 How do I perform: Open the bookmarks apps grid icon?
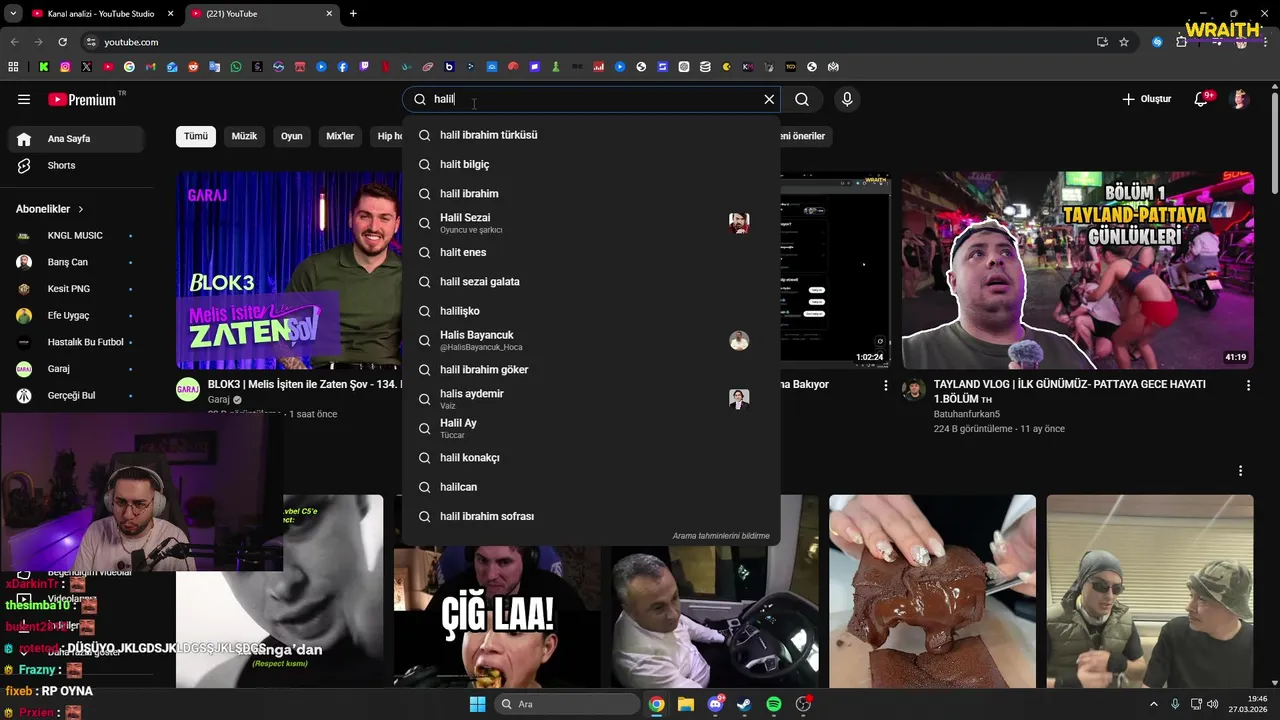coord(13,67)
